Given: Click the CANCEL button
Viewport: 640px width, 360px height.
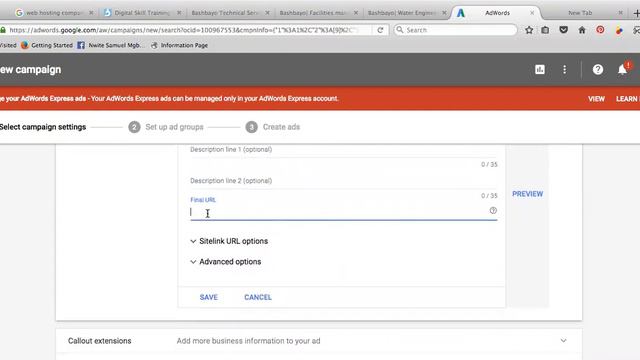Looking at the screenshot, I should [x=258, y=297].
